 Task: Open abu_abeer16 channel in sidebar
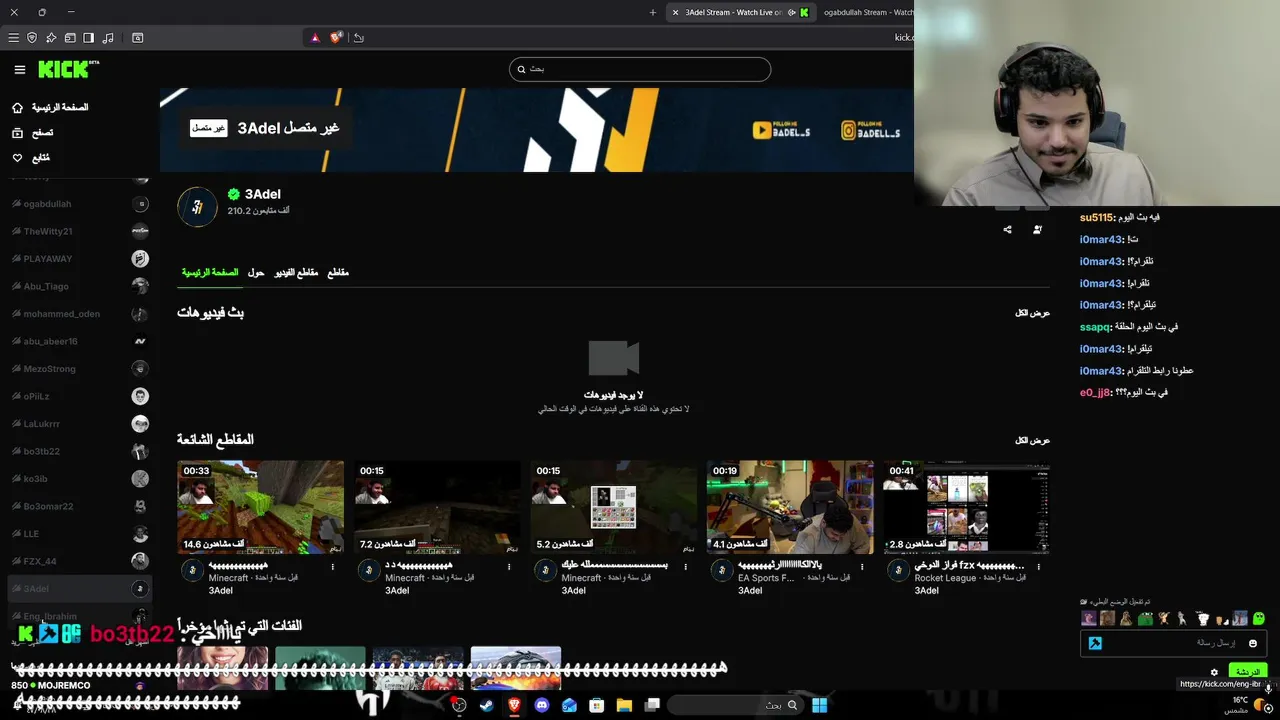pos(79,341)
